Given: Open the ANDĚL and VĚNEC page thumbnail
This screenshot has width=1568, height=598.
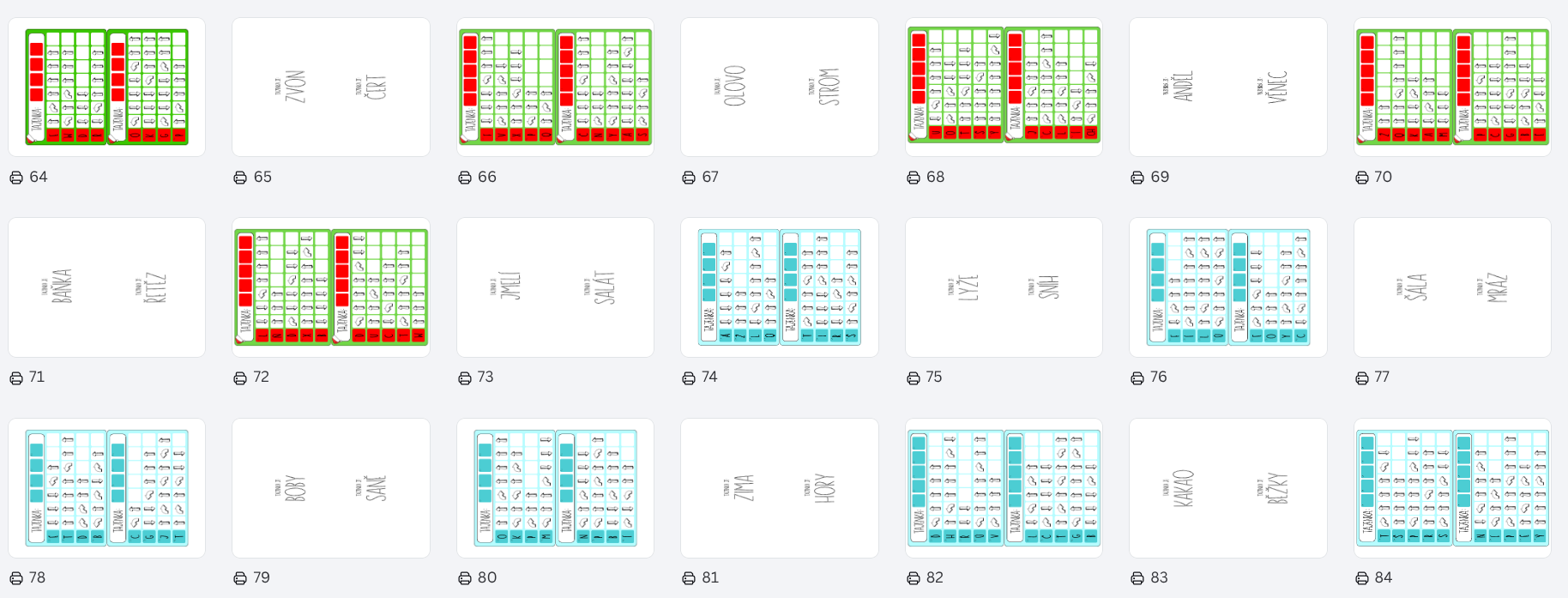Looking at the screenshot, I should pyautogui.click(x=1227, y=87).
